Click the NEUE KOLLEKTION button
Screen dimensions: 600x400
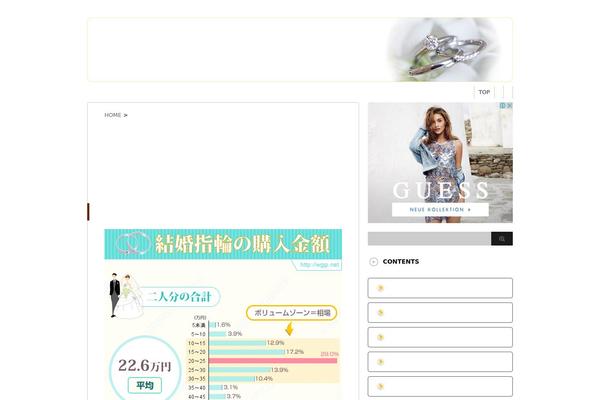440,210
